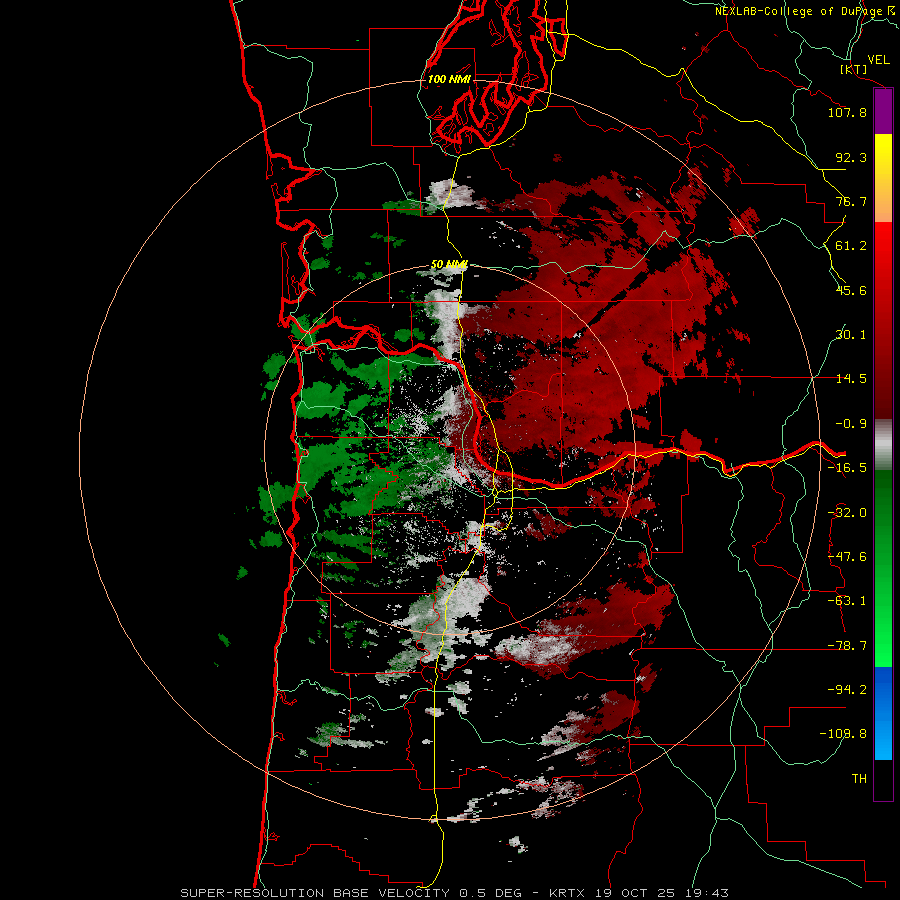Click the VEL legend title
This screenshot has height=900, width=900.
(x=879, y=60)
